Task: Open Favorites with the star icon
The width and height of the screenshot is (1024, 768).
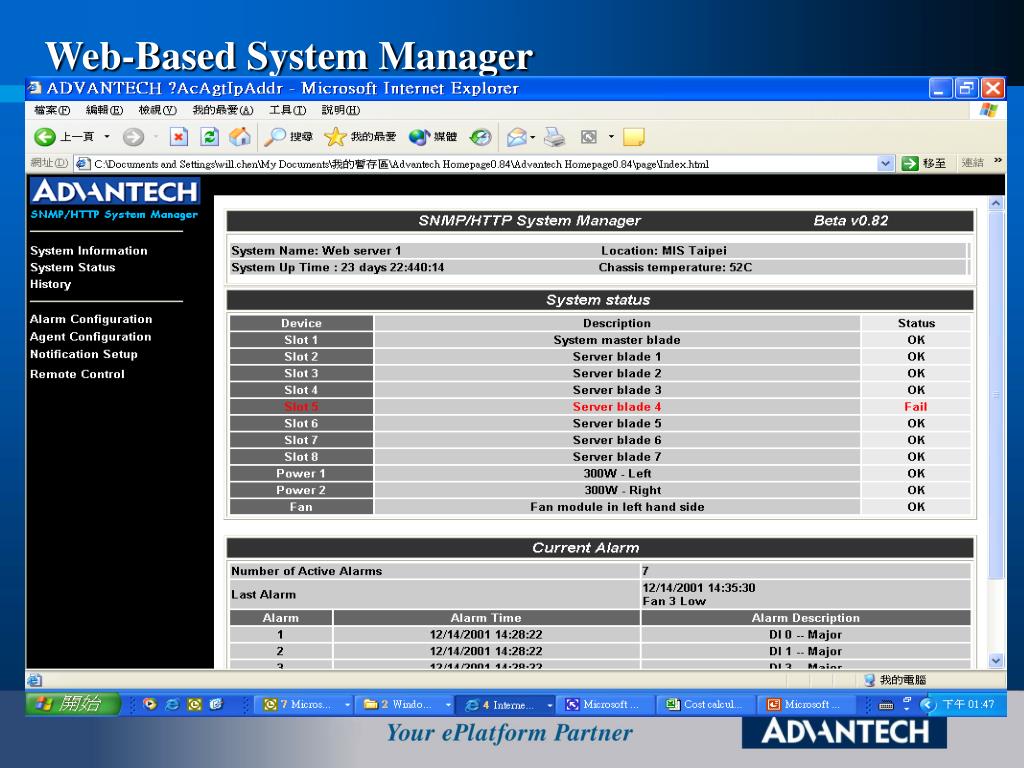Action: (335, 136)
